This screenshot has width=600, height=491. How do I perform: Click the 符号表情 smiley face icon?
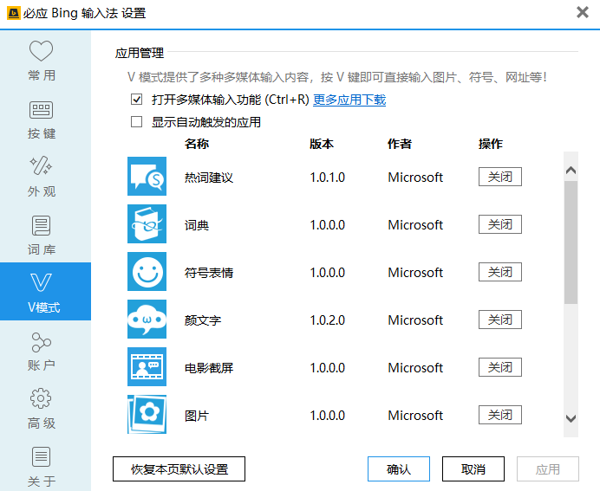(x=147, y=272)
